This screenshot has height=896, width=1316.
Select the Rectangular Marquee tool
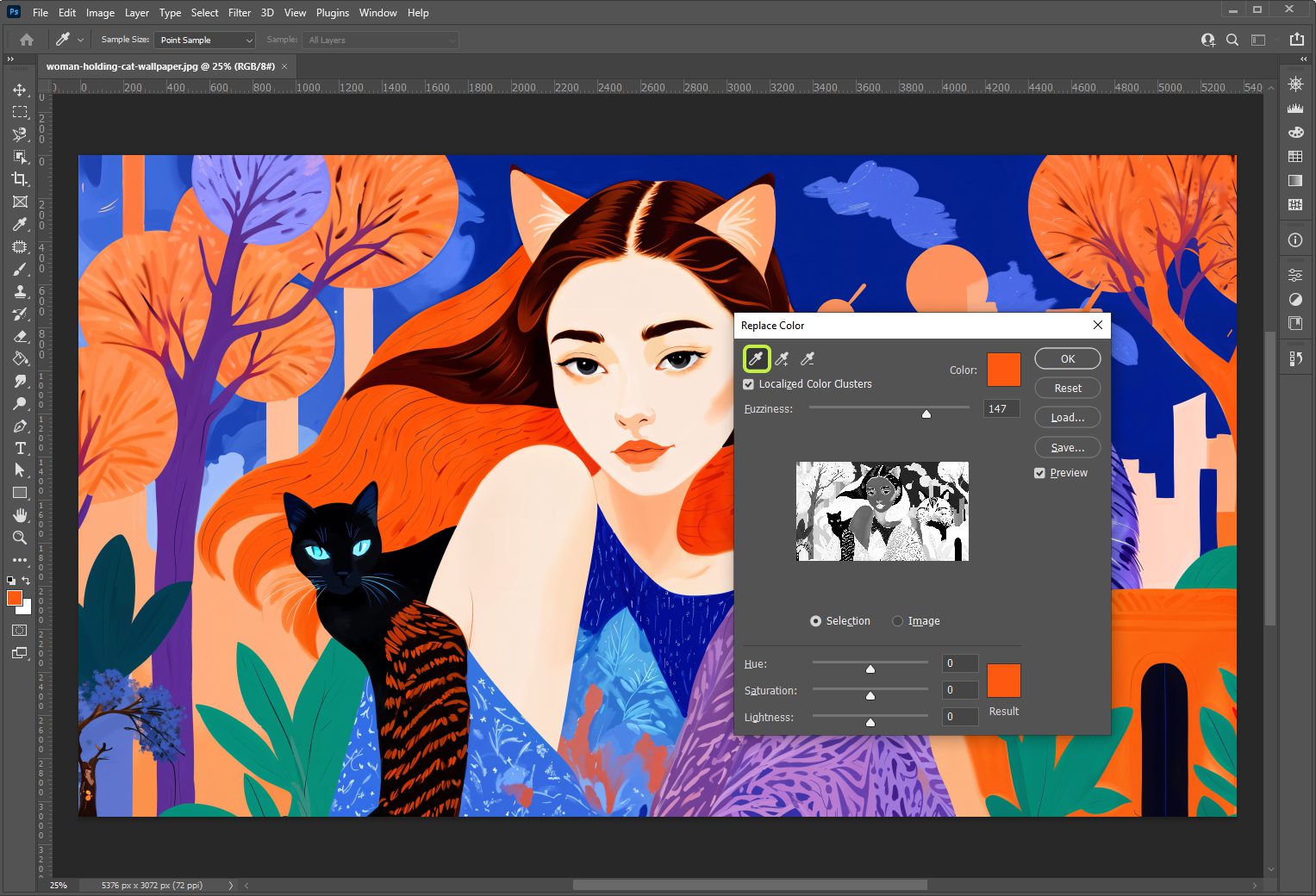[20, 112]
